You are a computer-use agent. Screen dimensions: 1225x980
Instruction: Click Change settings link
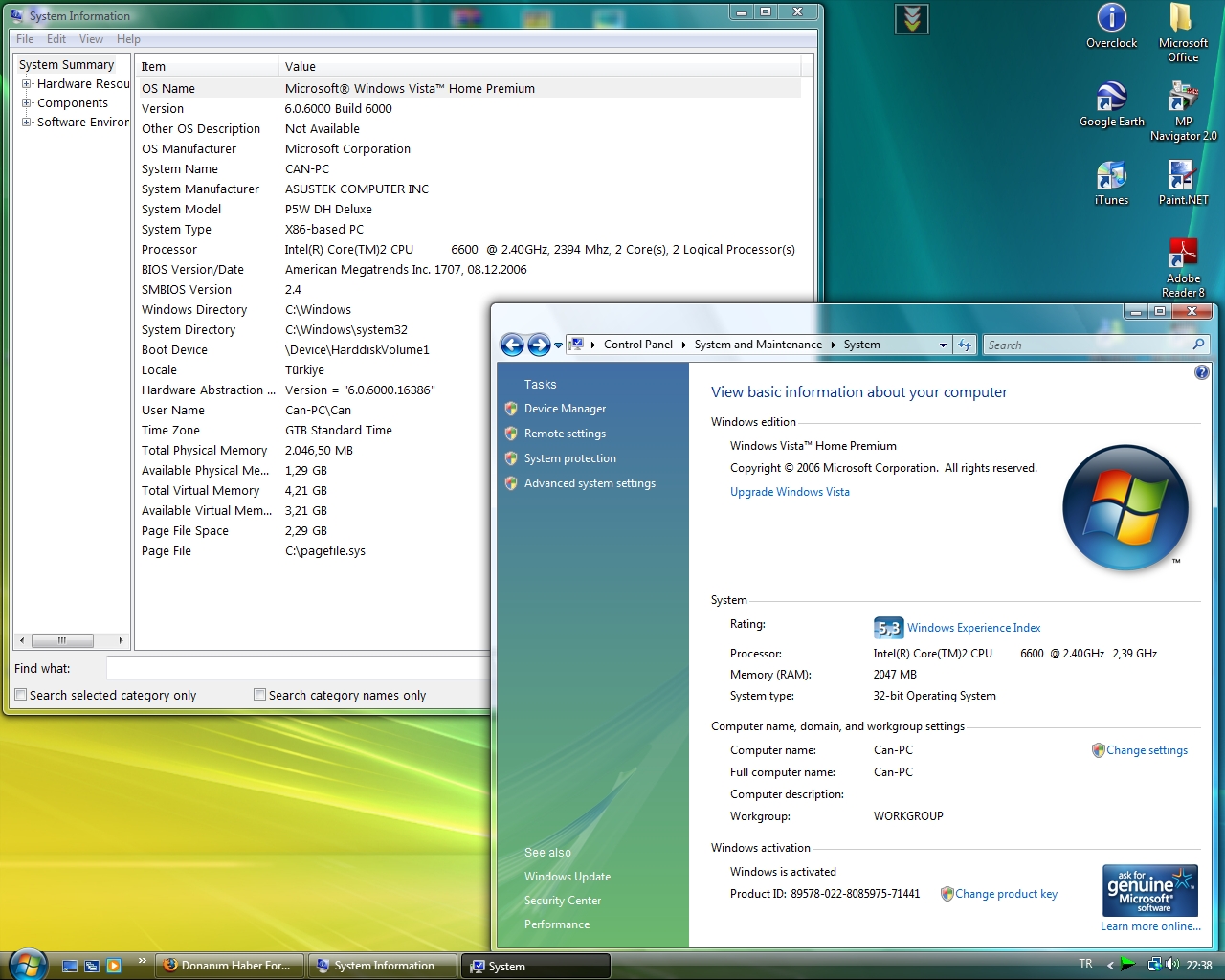[x=1147, y=750]
